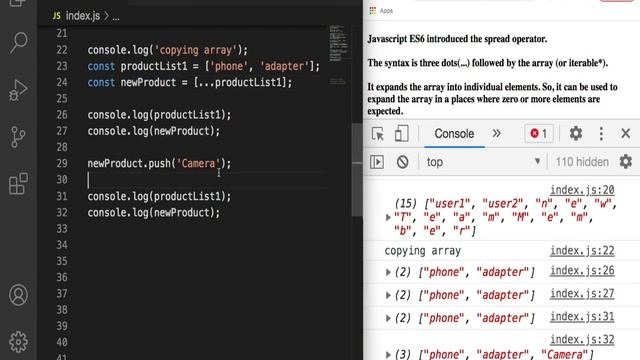Click the Apps shortcut in bookmarks bar

point(381,11)
